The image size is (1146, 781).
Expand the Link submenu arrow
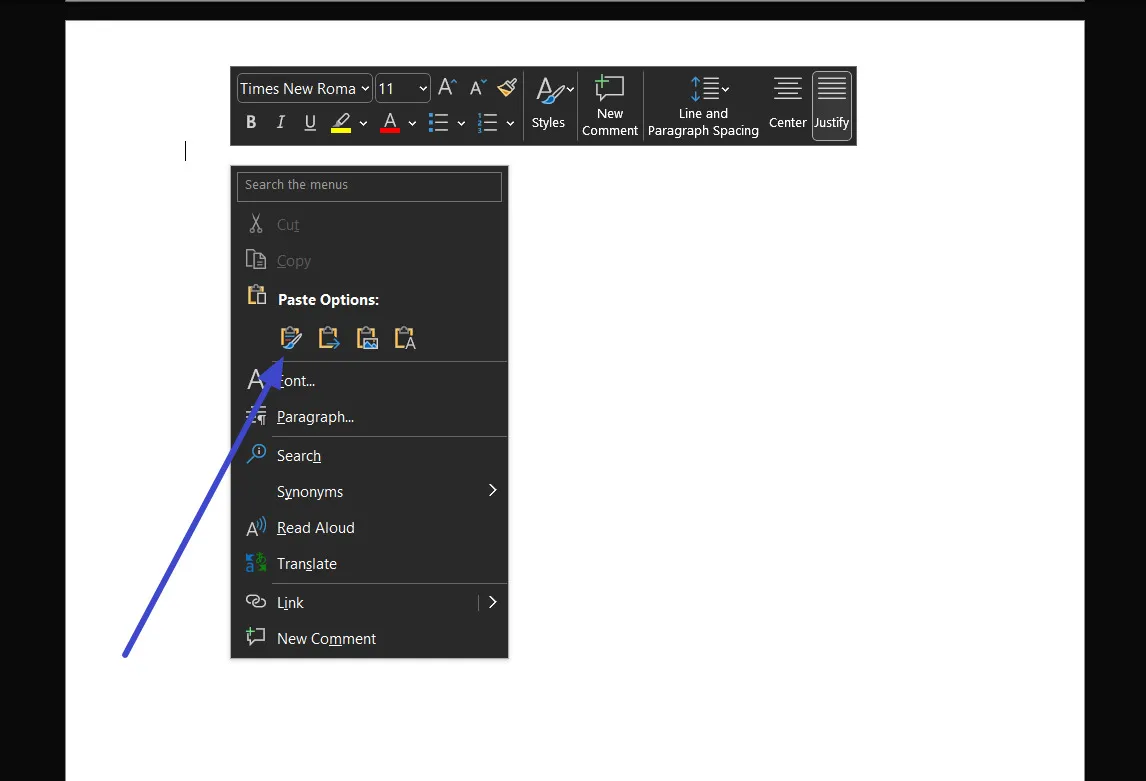tap(493, 602)
